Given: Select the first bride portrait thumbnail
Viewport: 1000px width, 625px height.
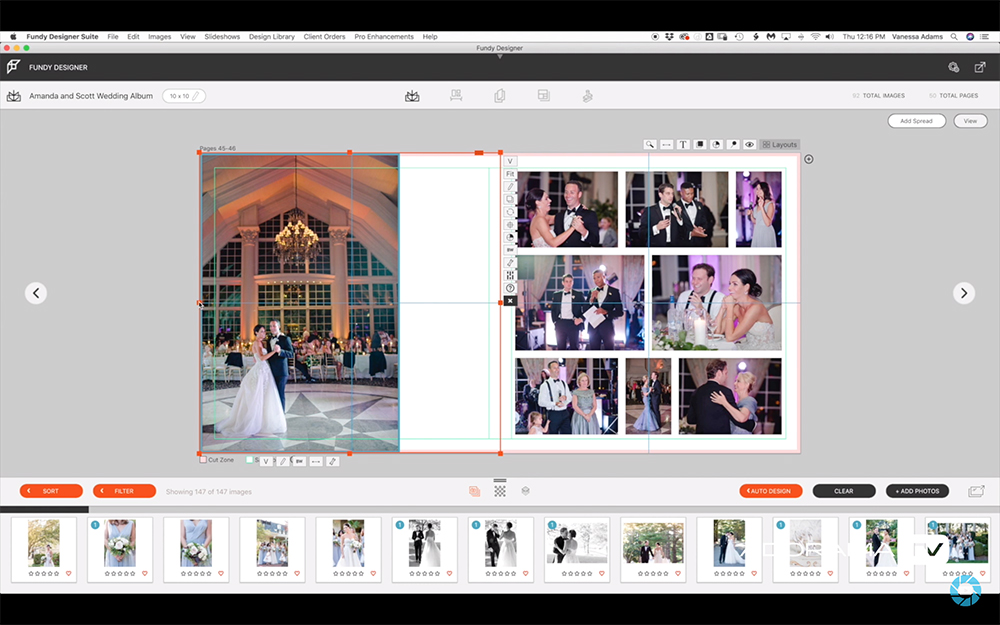Looking at the screenshot, I should (43, 544).
